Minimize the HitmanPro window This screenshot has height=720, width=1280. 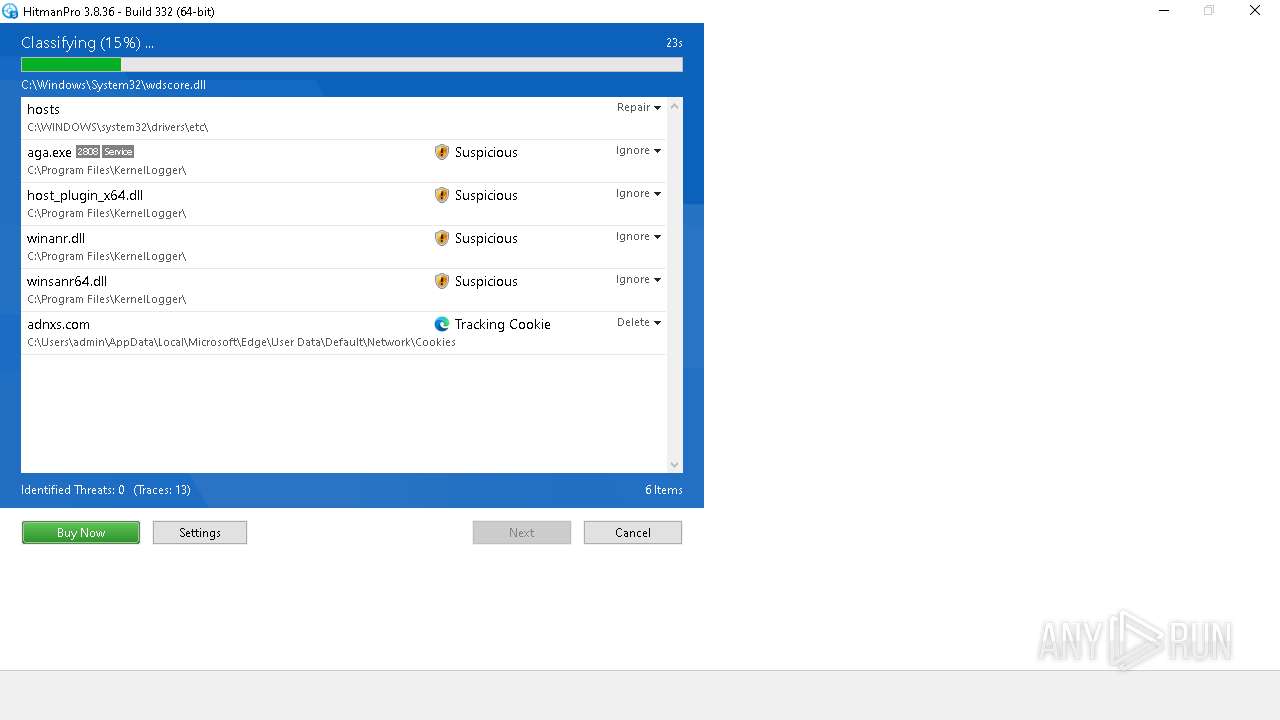pyautogui.click(x=1164, y=11)
